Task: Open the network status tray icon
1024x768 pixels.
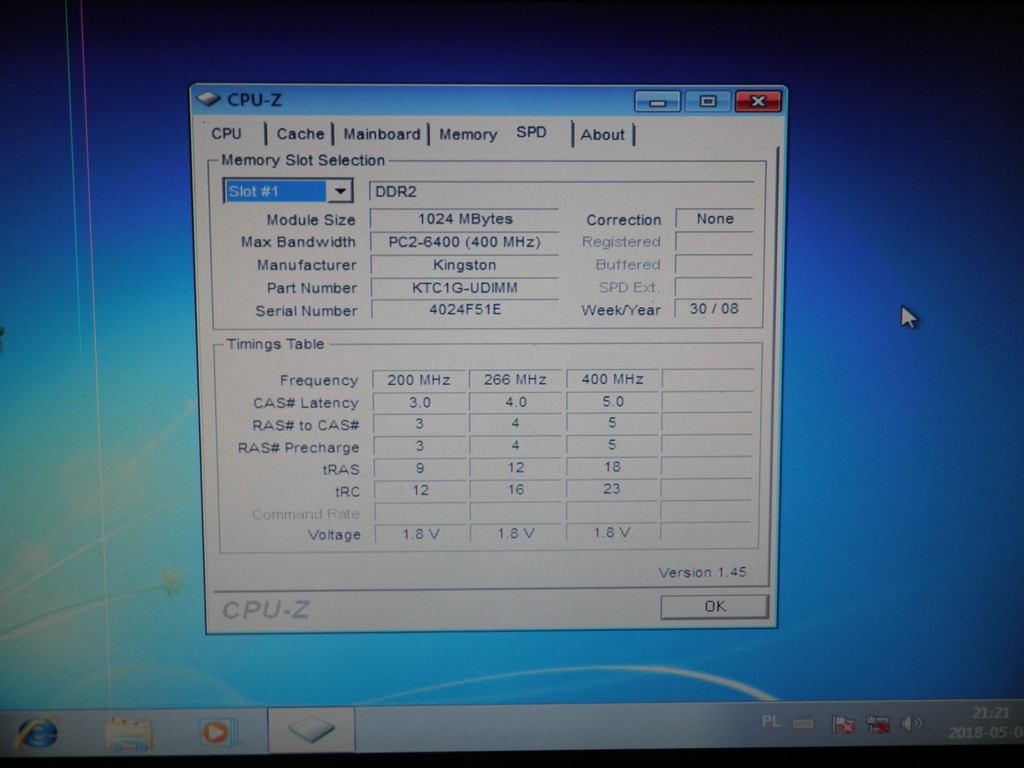Action: tap(878, 724)
